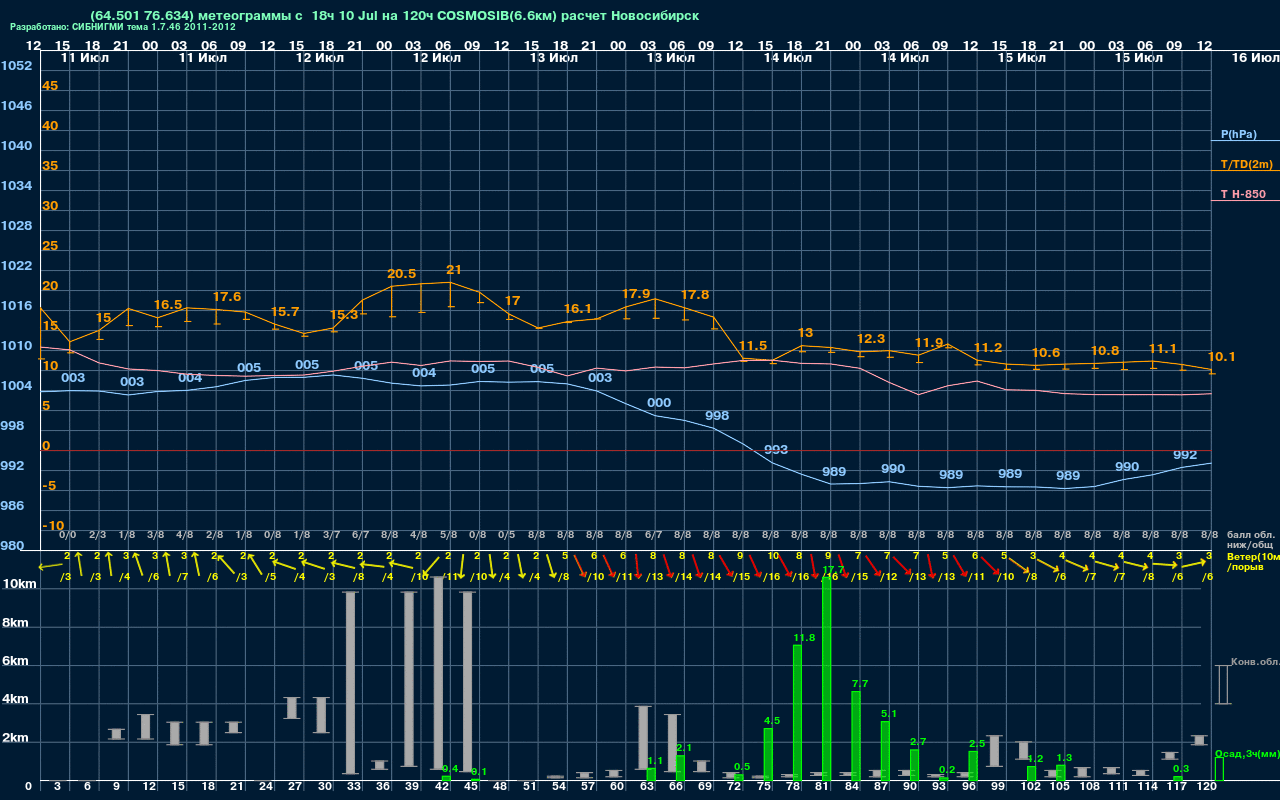The width and height of the screenshot is (1280, 800).
Task: Click the 980 pressure axis label
Action: coord(12,546)
